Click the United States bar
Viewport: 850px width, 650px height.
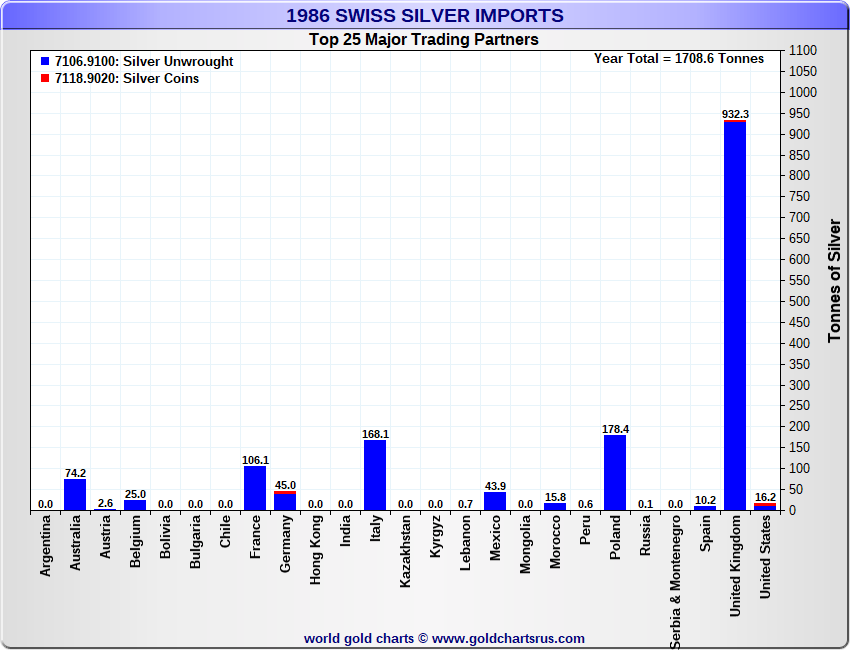click(x=765, y=507)
